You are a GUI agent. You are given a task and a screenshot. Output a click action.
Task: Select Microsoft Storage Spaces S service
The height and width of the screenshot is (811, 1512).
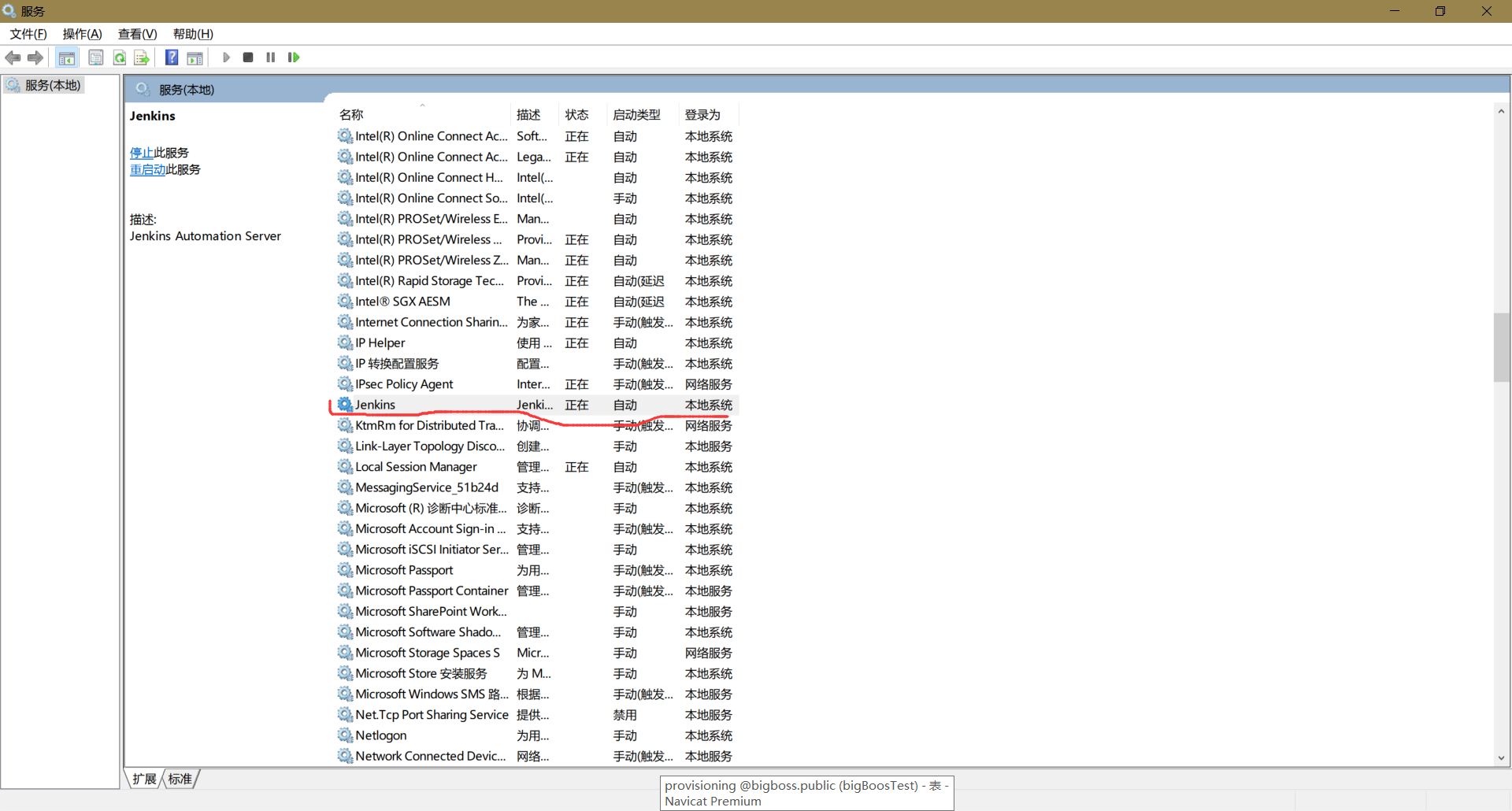point(538,653)
